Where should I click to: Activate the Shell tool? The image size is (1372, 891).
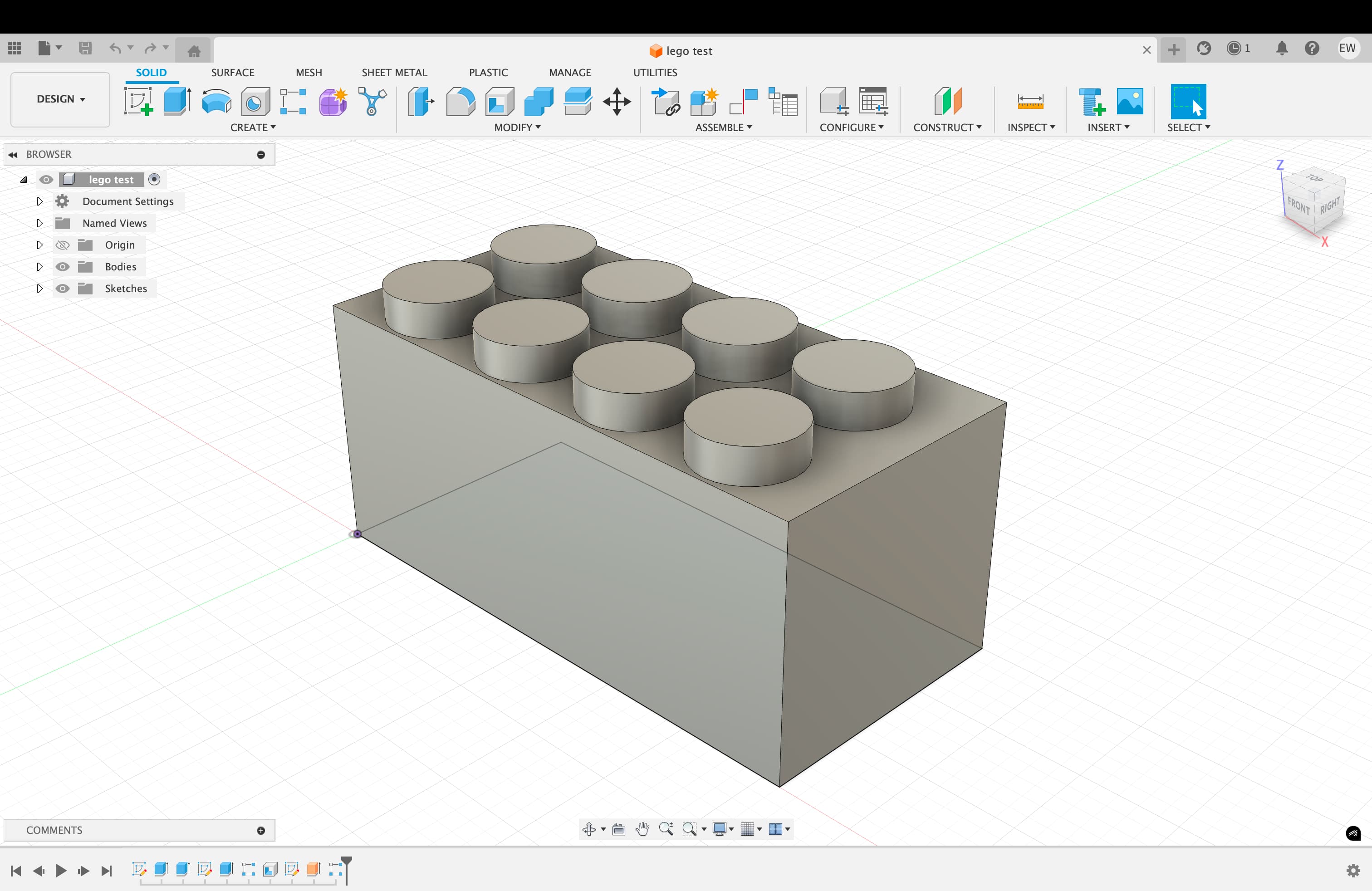pos(499,102)
